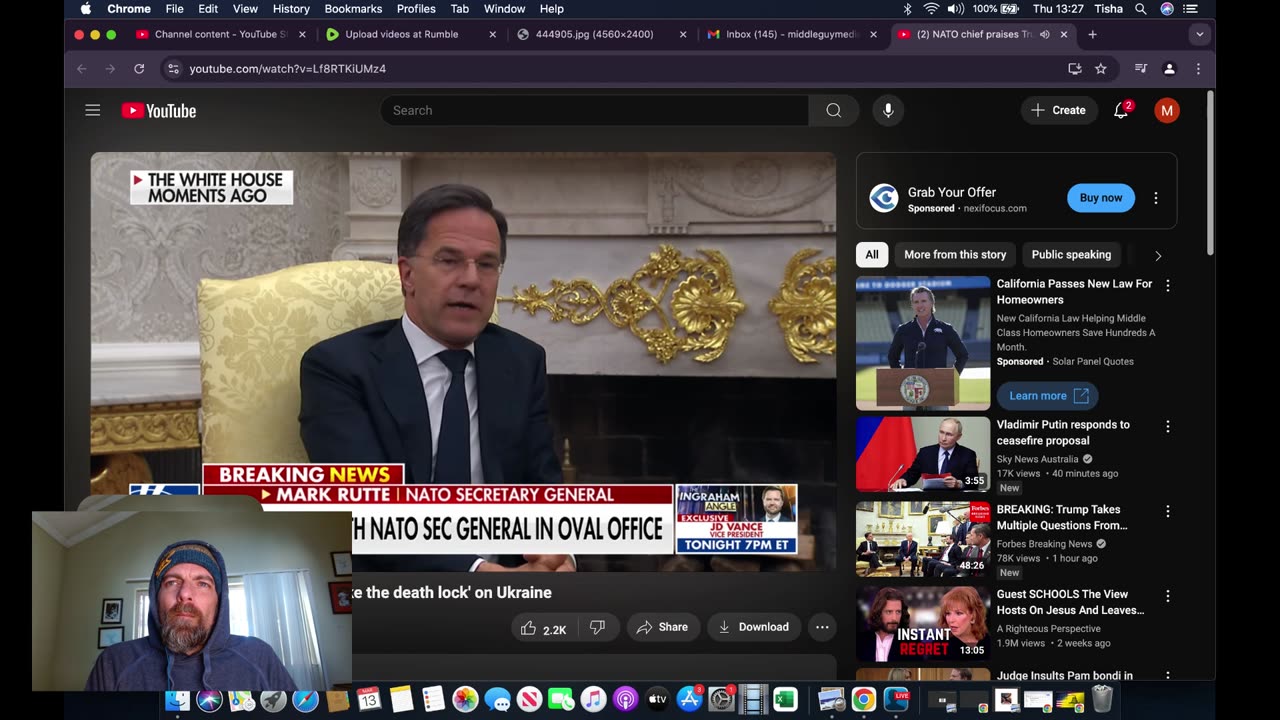Click the Create button
The width and height of the screenshot is (1280, 720).
(x=1059, y=110)
